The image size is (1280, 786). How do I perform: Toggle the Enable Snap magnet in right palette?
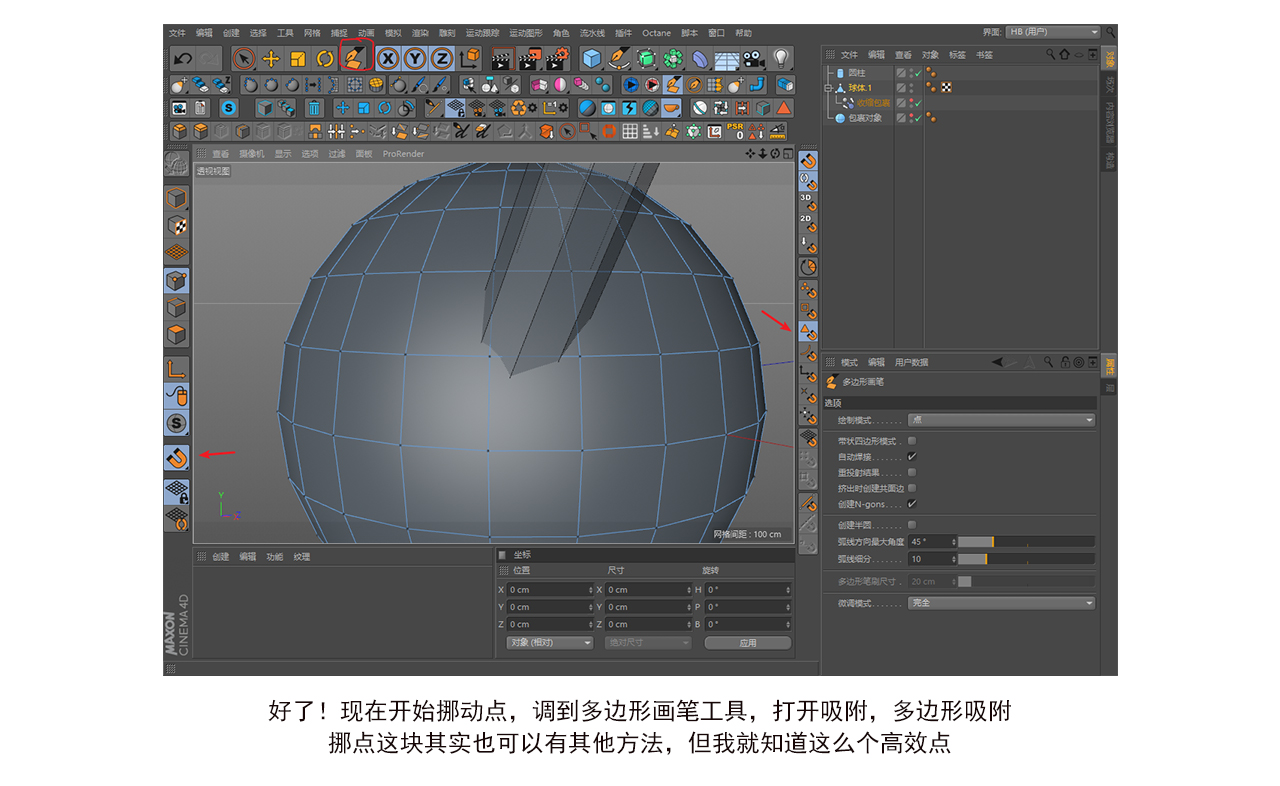click(808, 160)
